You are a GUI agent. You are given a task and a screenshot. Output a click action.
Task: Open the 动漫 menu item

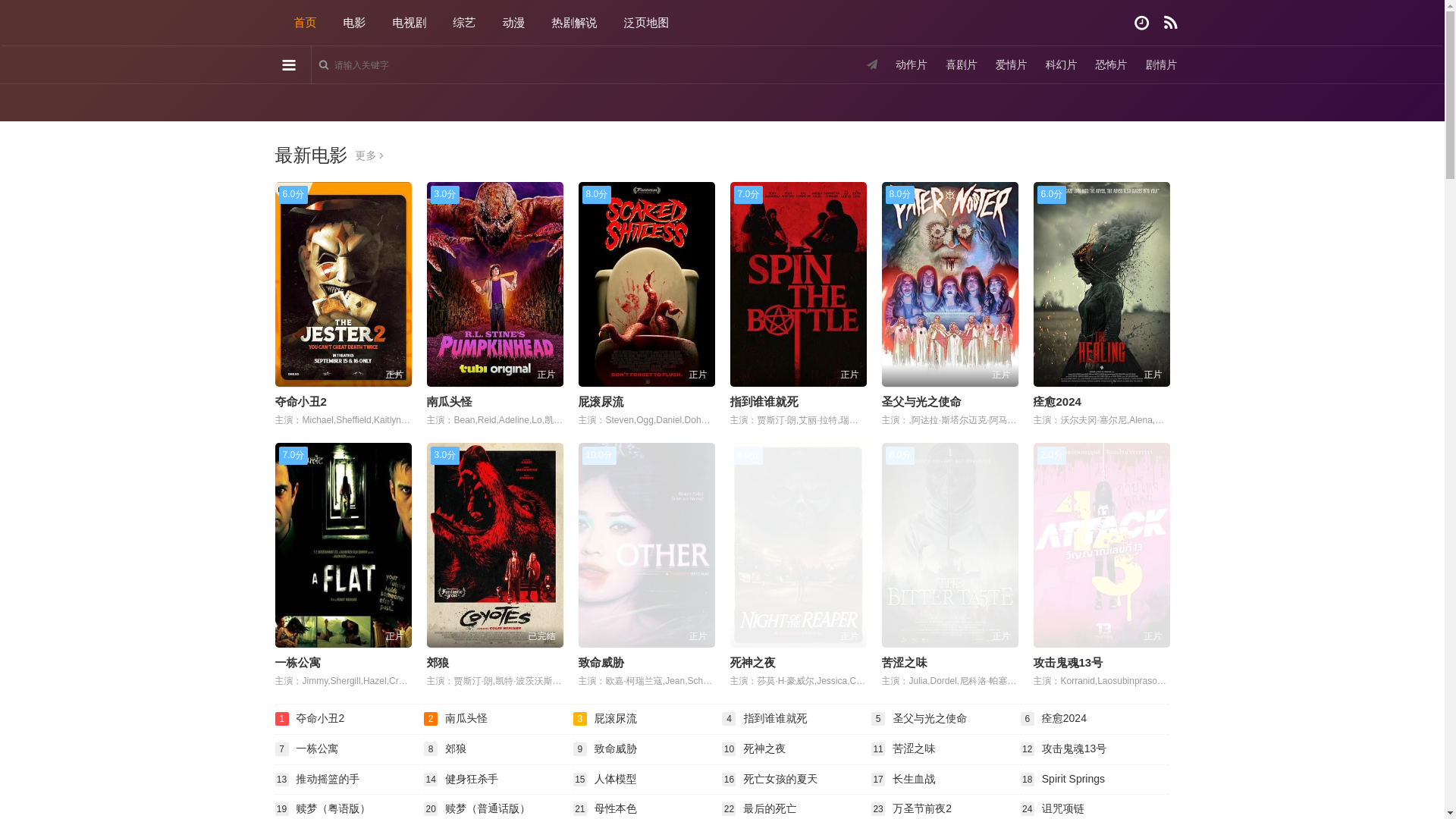point(513,23)
